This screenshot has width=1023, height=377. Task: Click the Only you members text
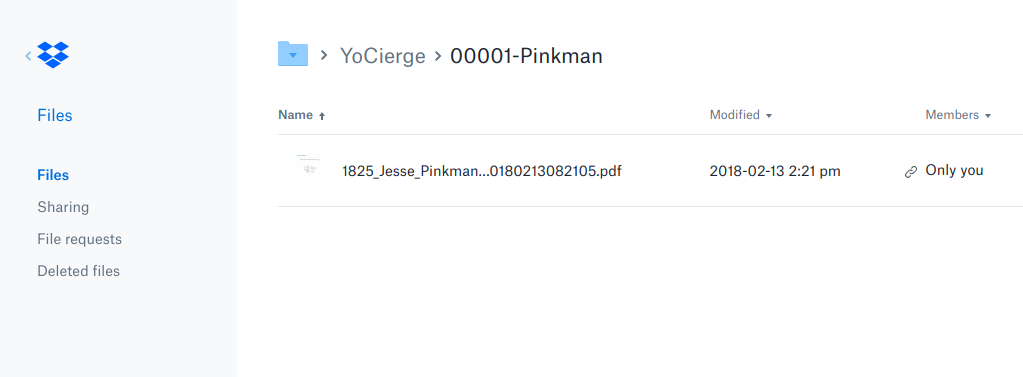pos(954,171)
